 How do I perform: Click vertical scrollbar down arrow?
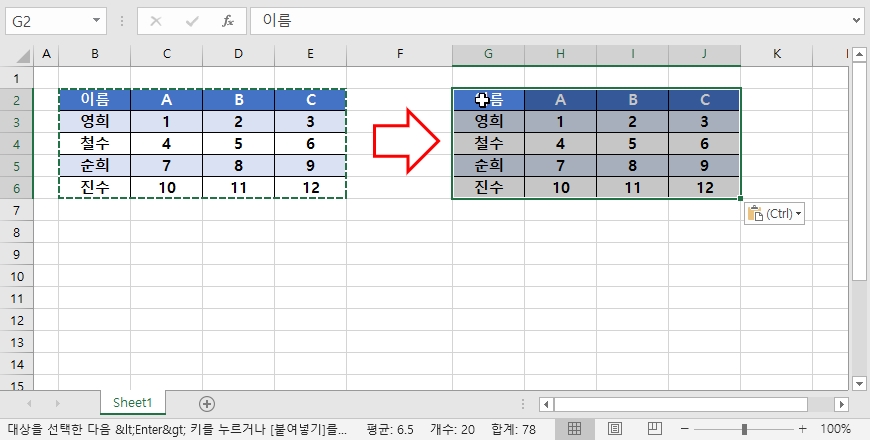(x=859, y=383)
